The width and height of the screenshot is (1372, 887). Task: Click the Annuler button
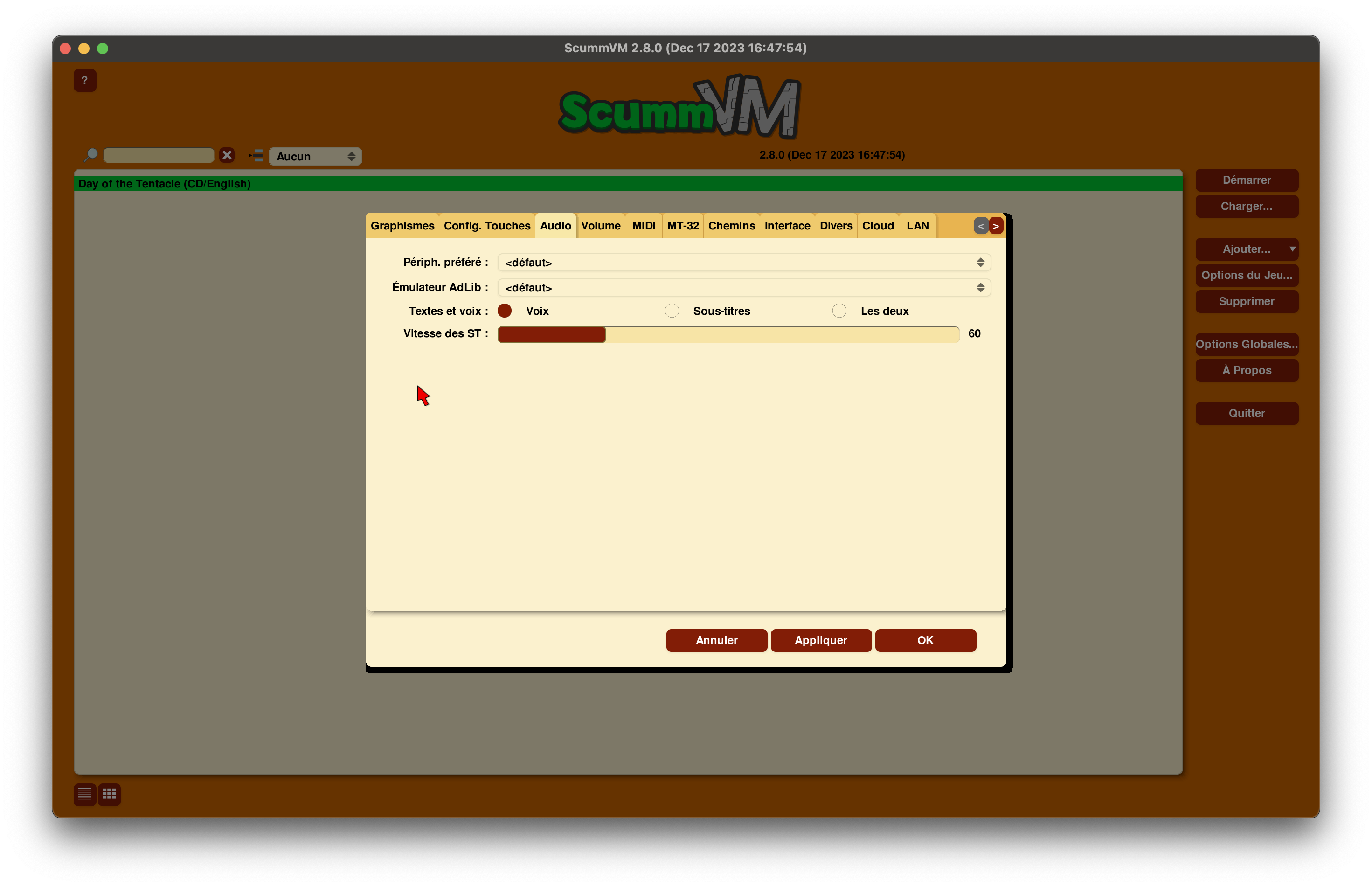(716, 640)
